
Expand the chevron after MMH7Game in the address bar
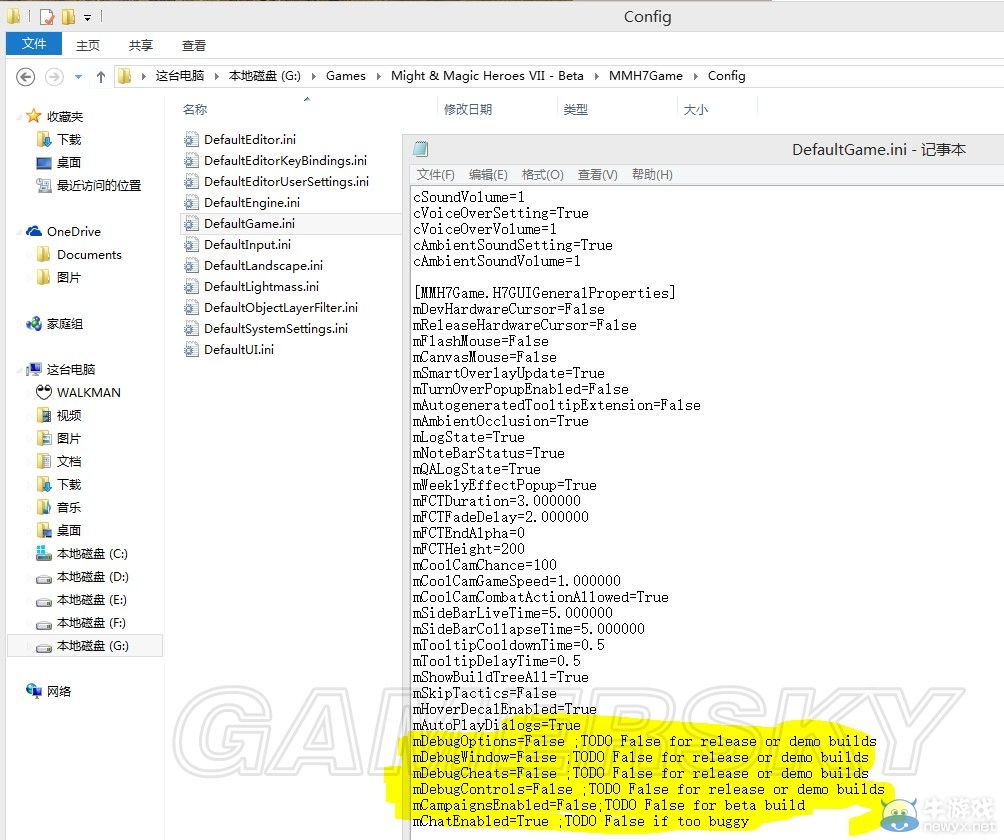[x=695, y=76]
